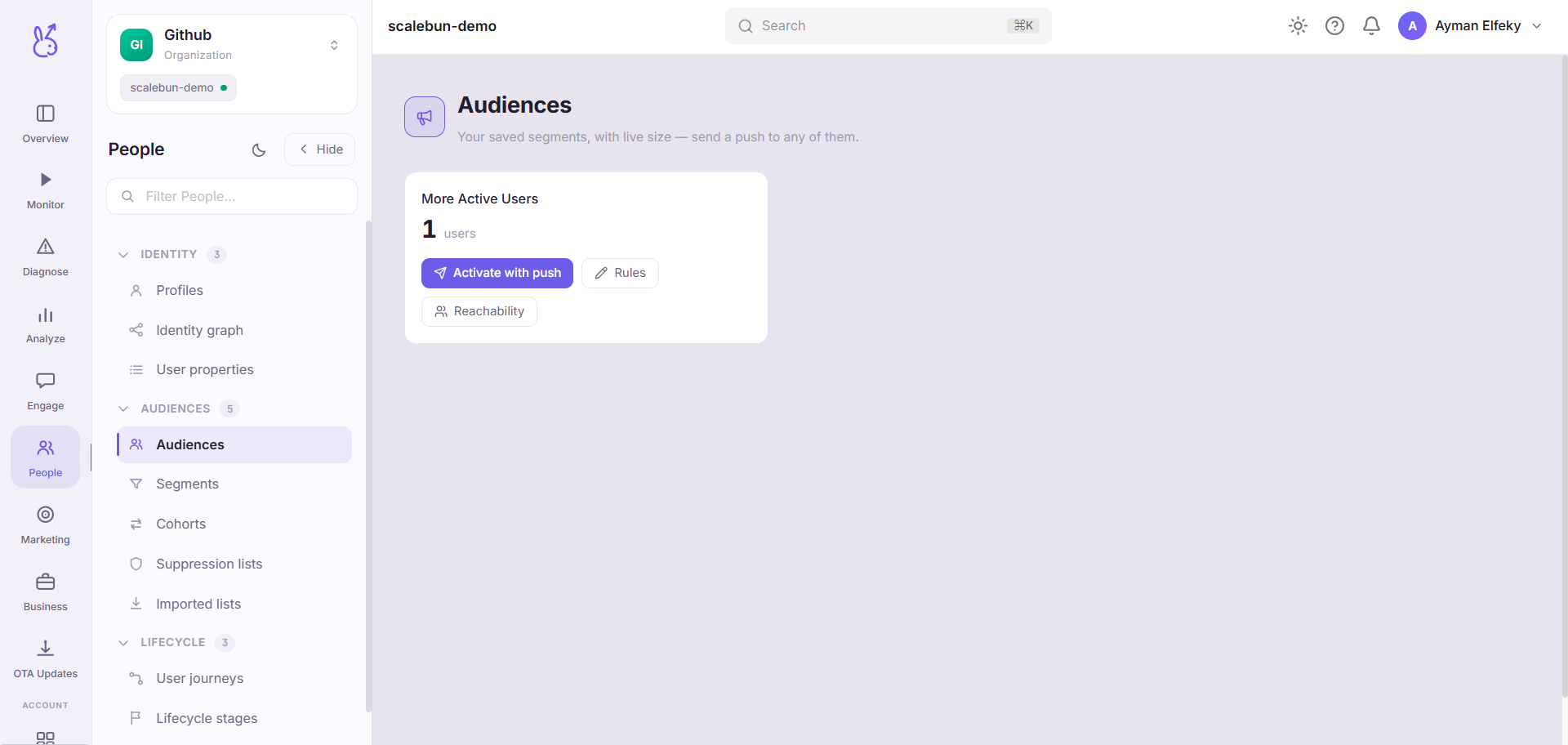
Task: Click the scalebun-demo environment chip
Action: (x=178, y=87)
